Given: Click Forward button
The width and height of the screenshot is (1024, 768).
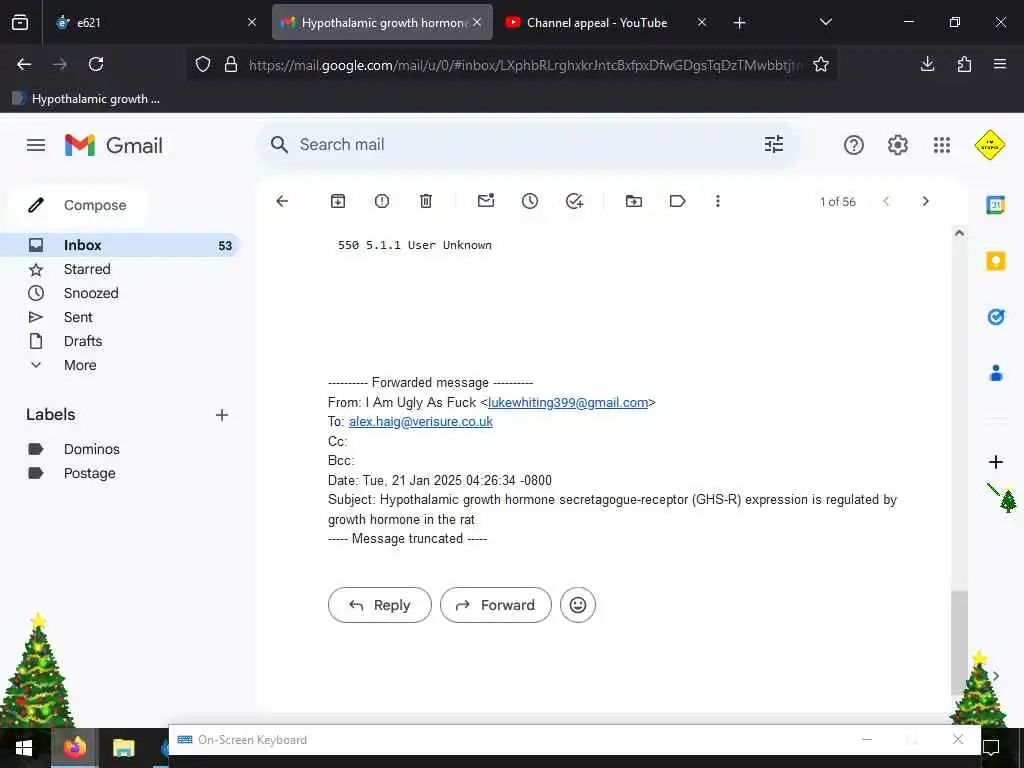Looking at the screenshot, I should point(496,605).
